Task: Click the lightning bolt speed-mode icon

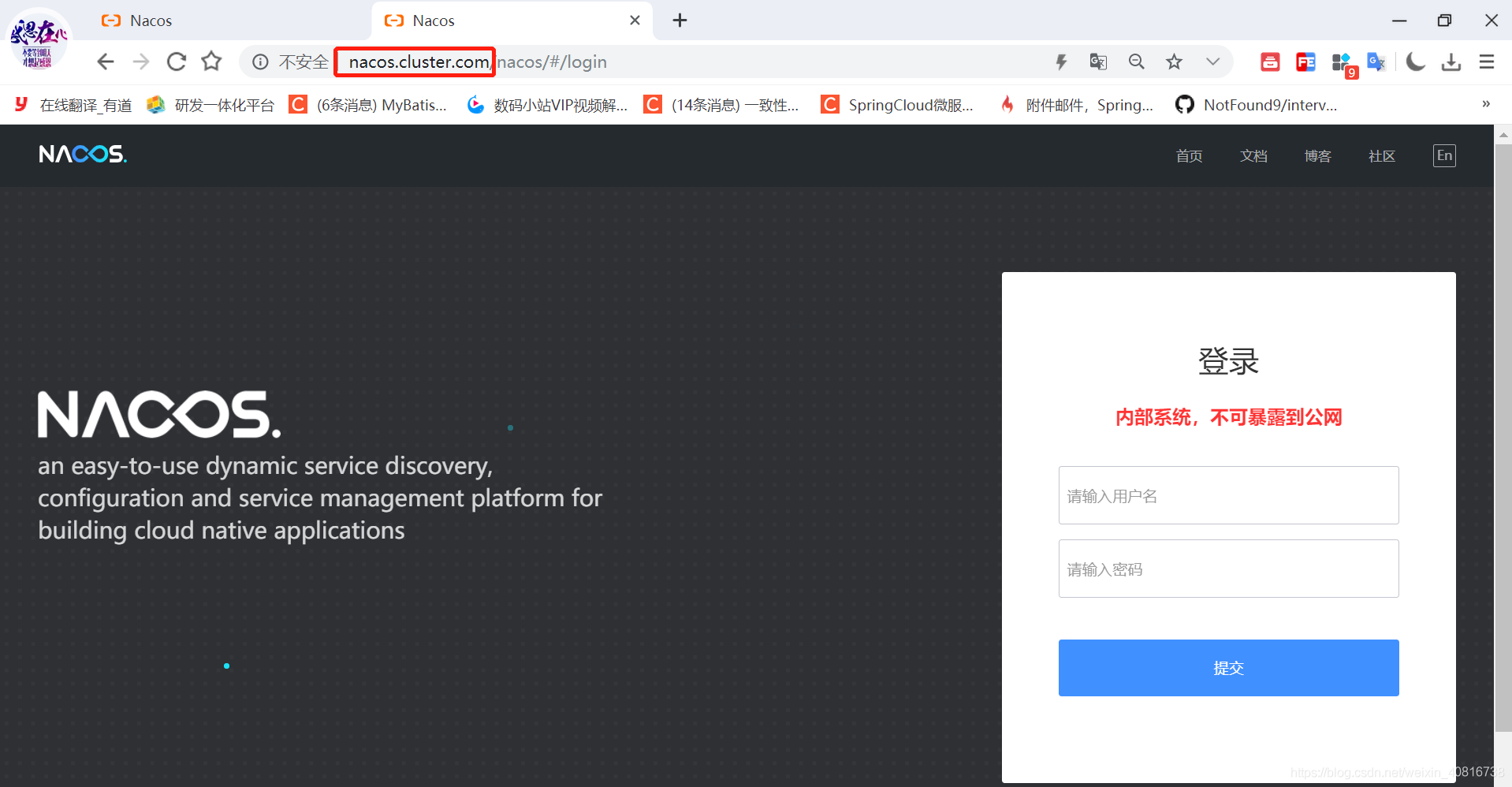Action: 1061,62
